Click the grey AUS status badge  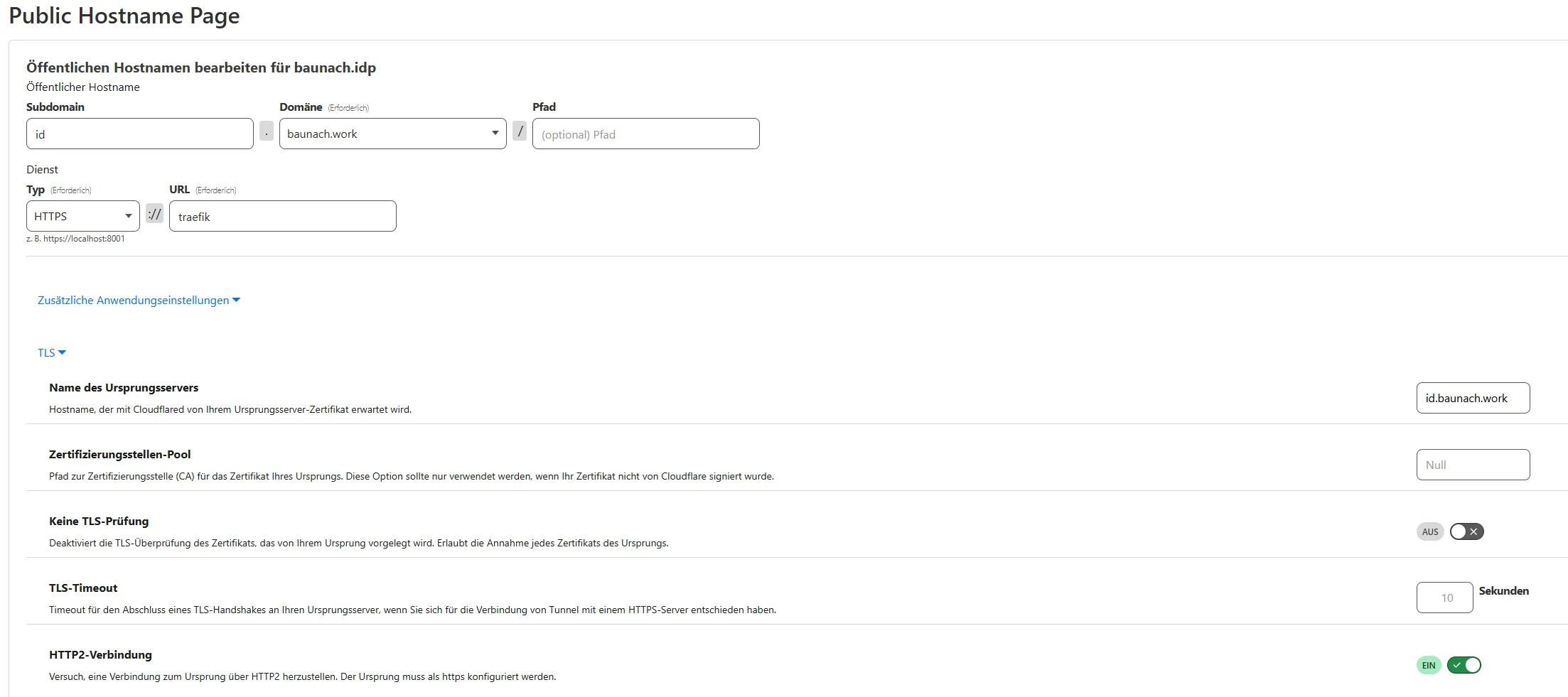(1429, 532)
